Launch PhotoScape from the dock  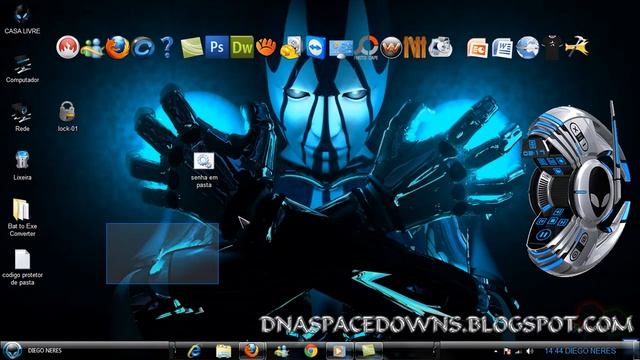tap(366, 48)
